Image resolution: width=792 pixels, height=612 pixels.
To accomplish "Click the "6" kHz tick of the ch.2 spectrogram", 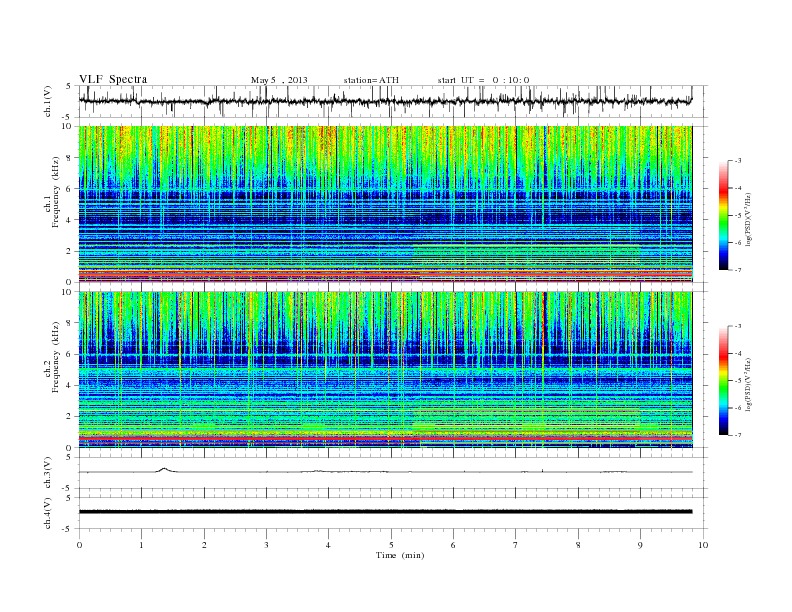I will pos(69,354).
